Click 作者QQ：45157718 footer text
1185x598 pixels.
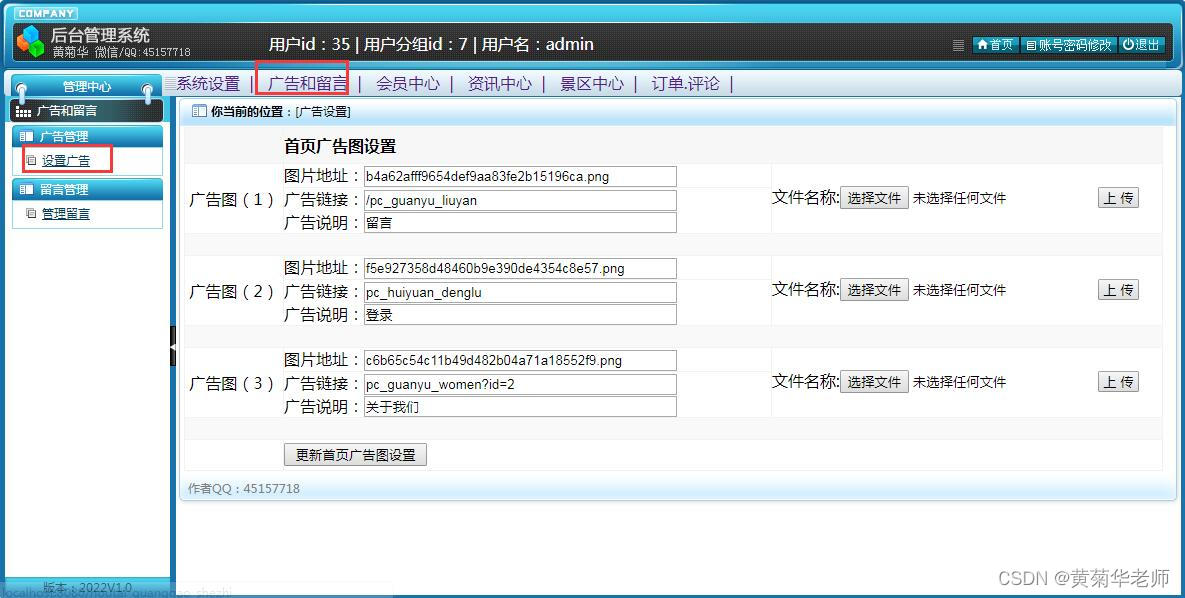pos(244,488)
